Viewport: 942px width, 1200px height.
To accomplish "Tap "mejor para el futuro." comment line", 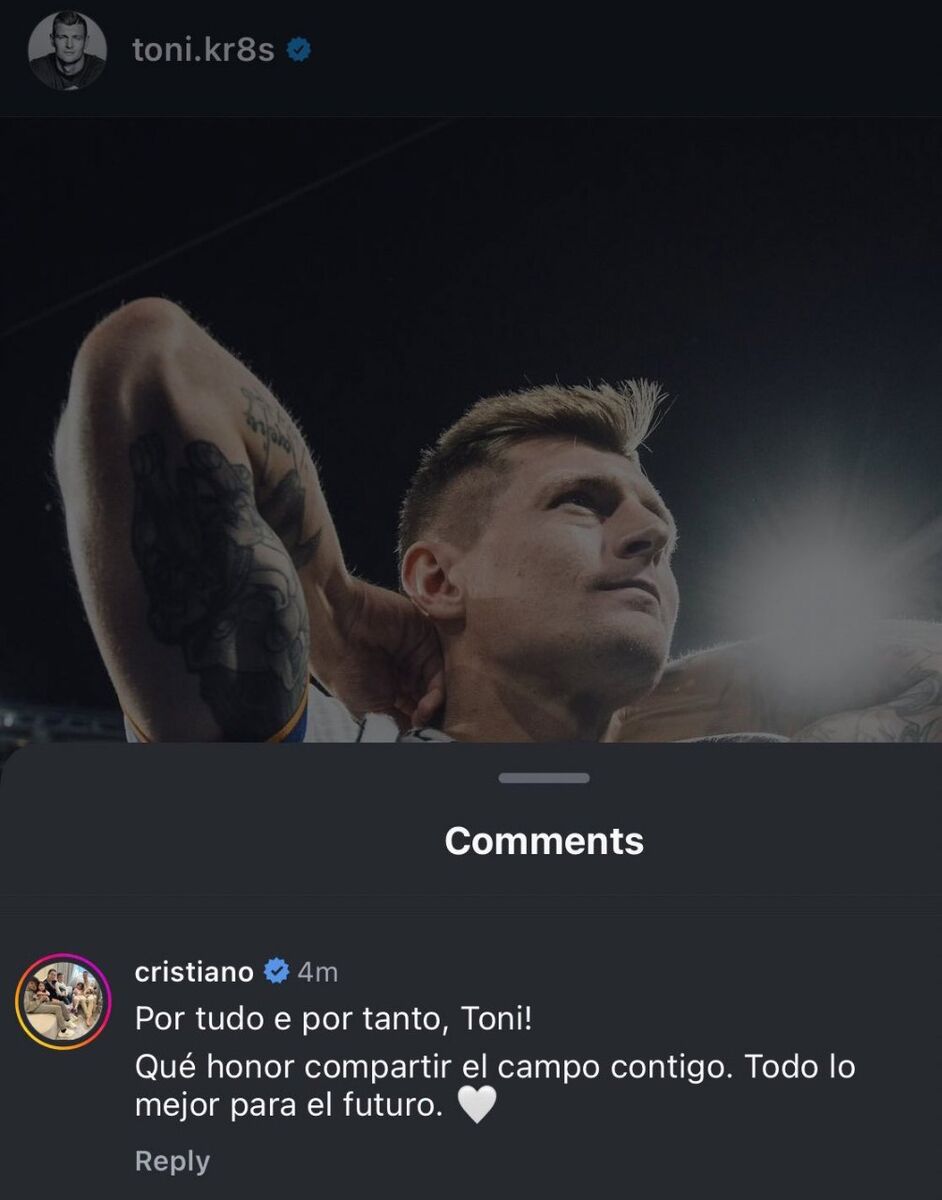I will coord(289,1106).
